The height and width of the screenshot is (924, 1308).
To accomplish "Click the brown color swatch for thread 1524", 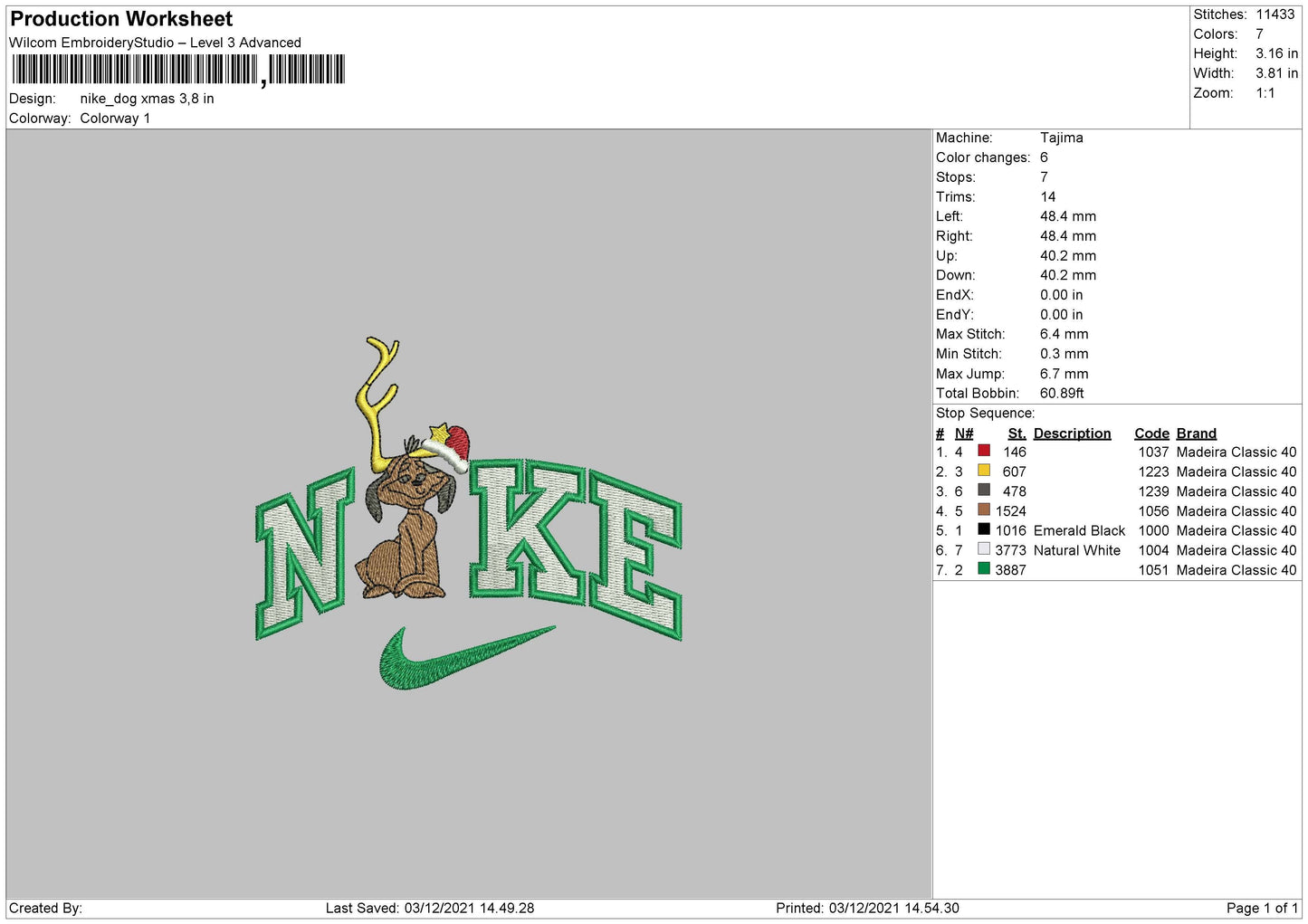I will [x=984, y=510].
